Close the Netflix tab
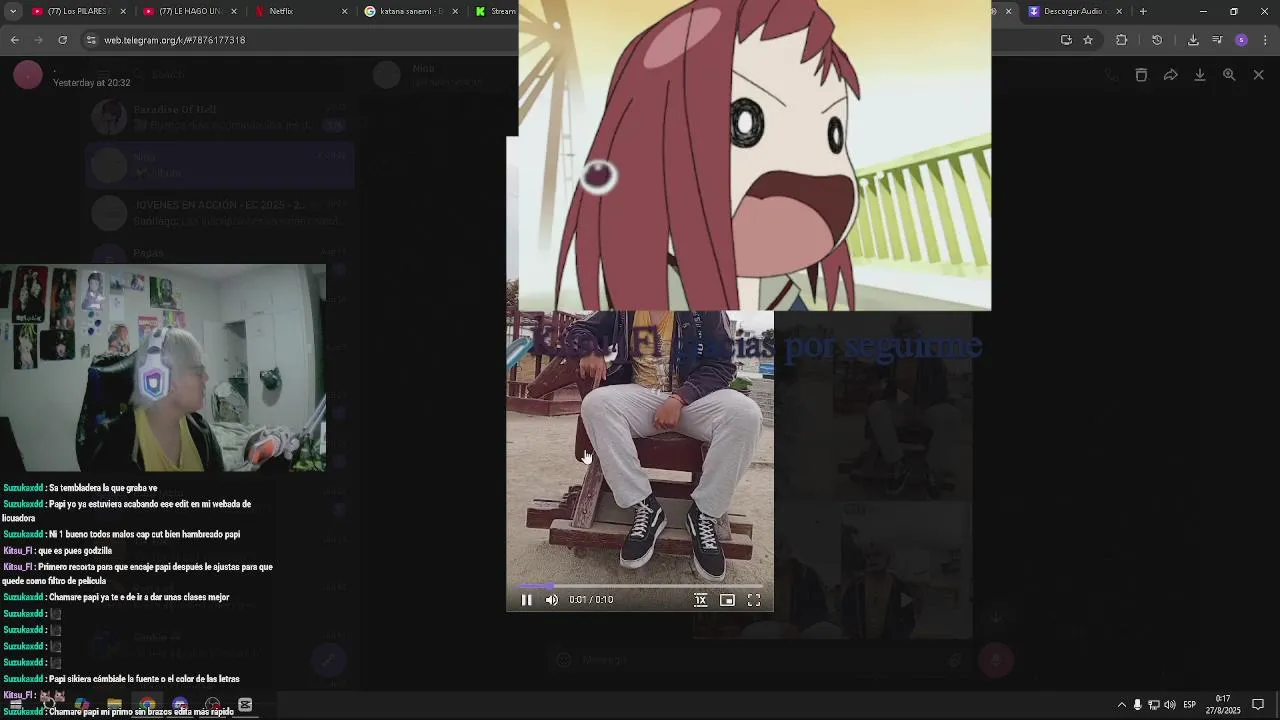Screen dimensions: 1280x720 (344, 11)
